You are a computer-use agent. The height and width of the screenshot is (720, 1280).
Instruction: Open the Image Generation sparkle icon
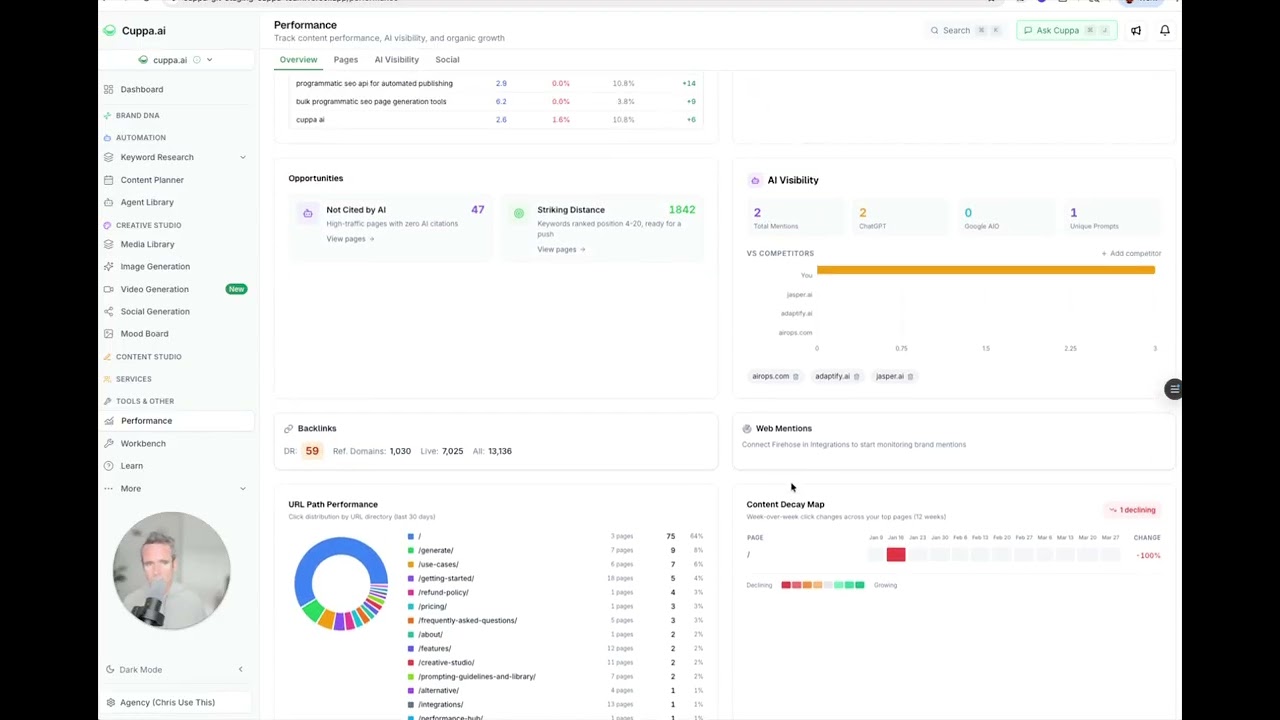109,267
